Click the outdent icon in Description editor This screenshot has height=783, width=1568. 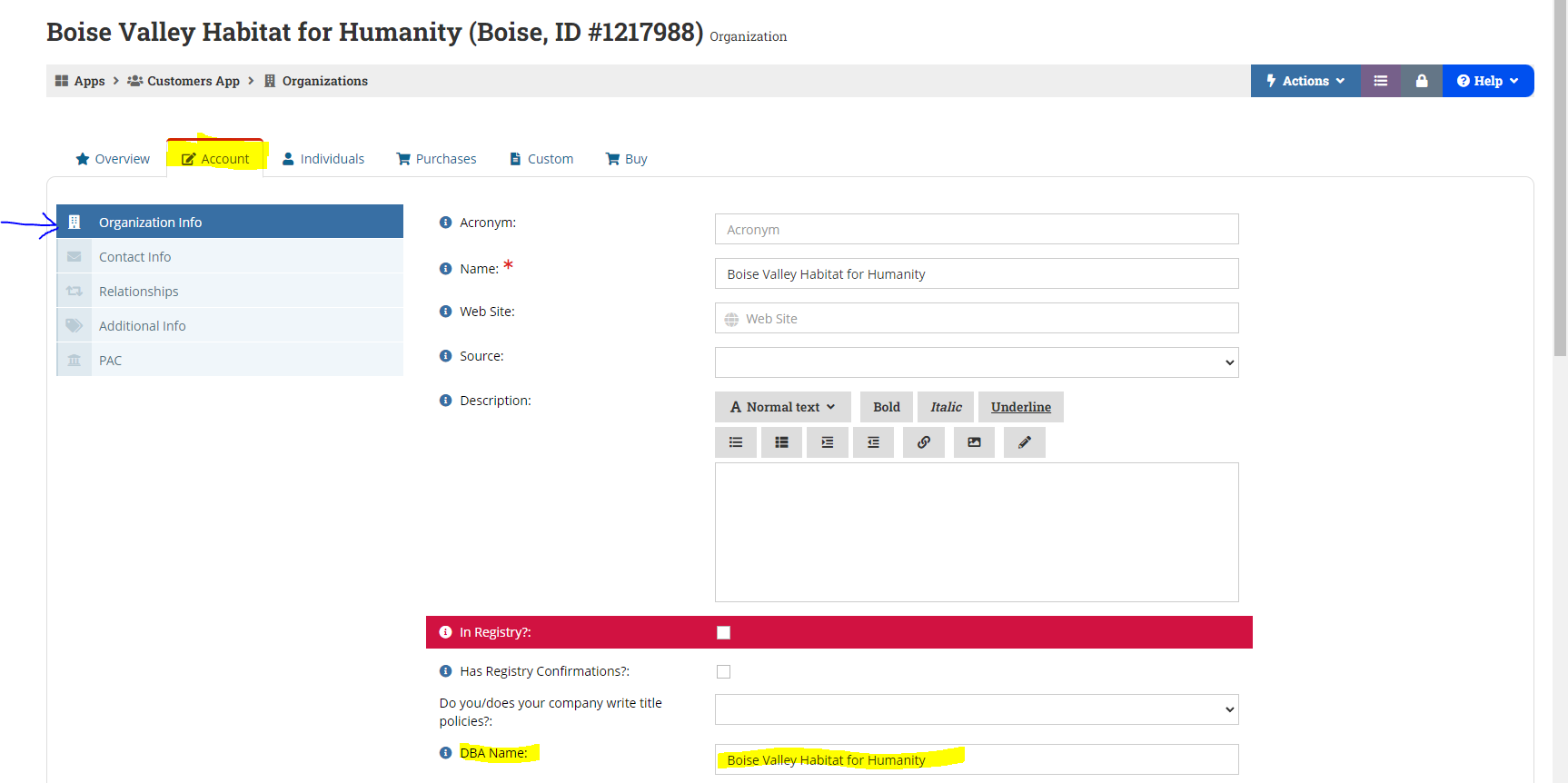pyautogui.click(x=873, y=442)
